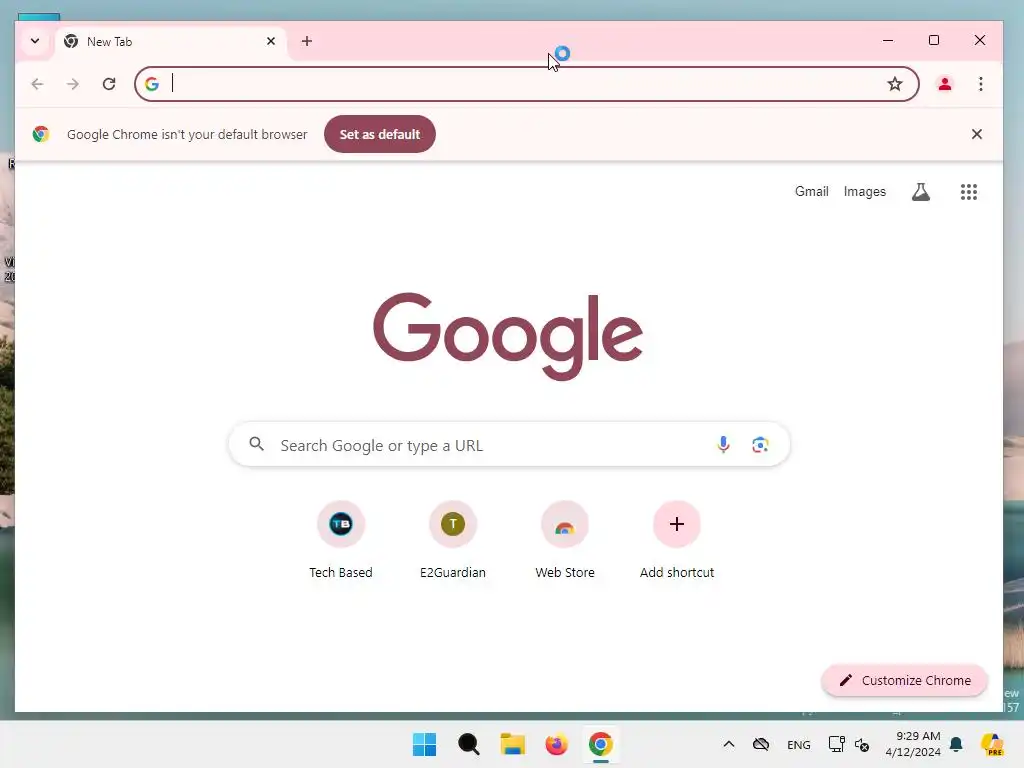This screenshot has height=768, width=1024.
Task: Focus the Search Google or type a URL box
Action: pyautogui.click(x=509, y=445)
